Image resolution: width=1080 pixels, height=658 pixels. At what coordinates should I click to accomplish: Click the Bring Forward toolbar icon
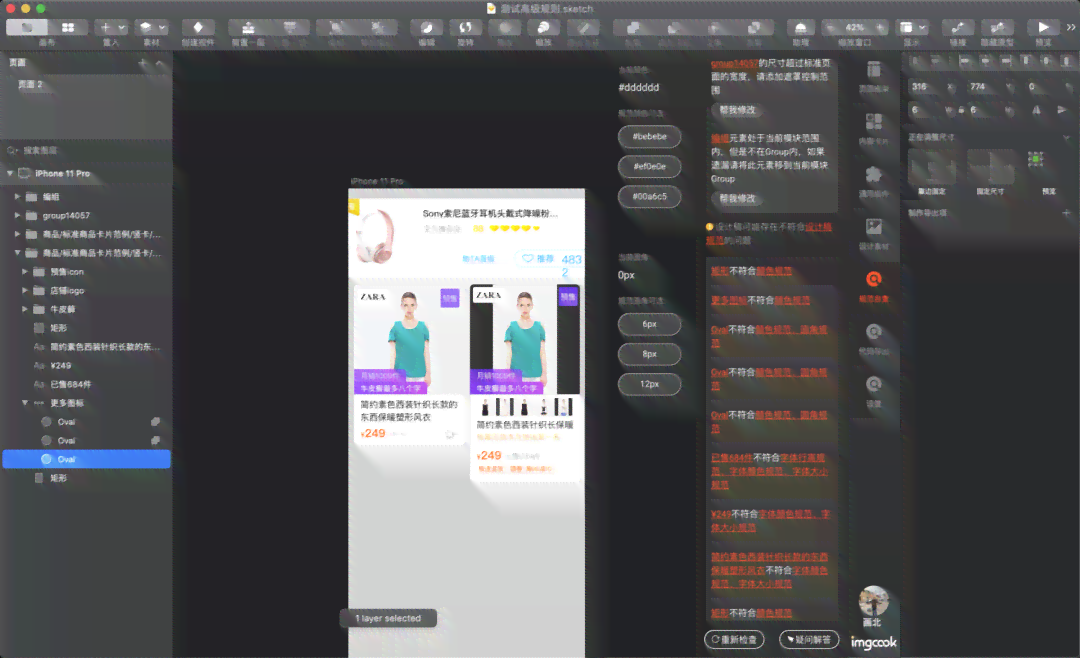pos(249,27)
